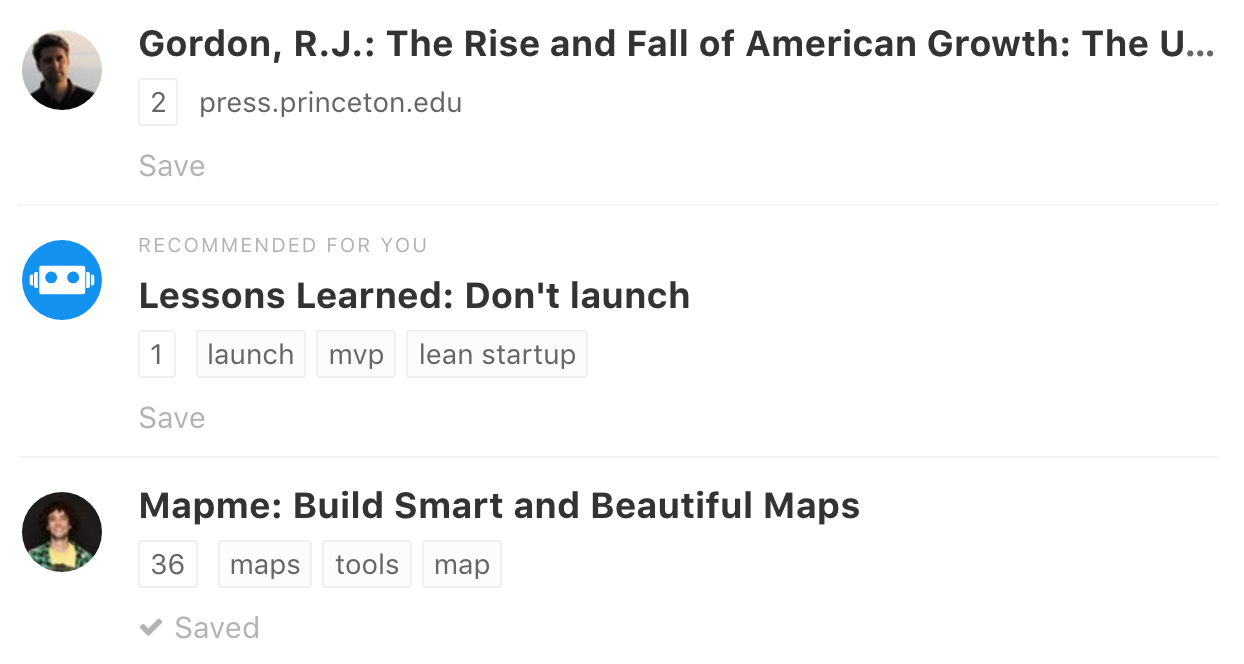The width and height of the screenshot is (1244, 664).
Task: Open Mapme: Build Smart and Beautiful Maps
Action: coord(499,506)
